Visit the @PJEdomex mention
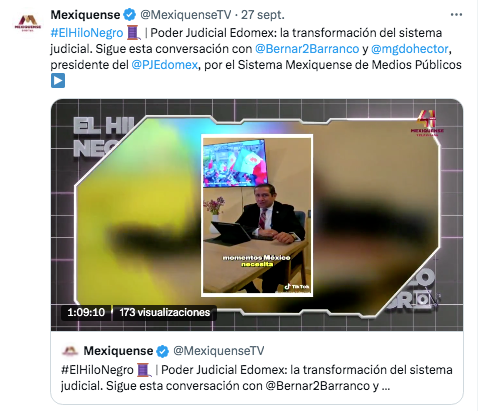The image size is (478, 411). point(165,65)
